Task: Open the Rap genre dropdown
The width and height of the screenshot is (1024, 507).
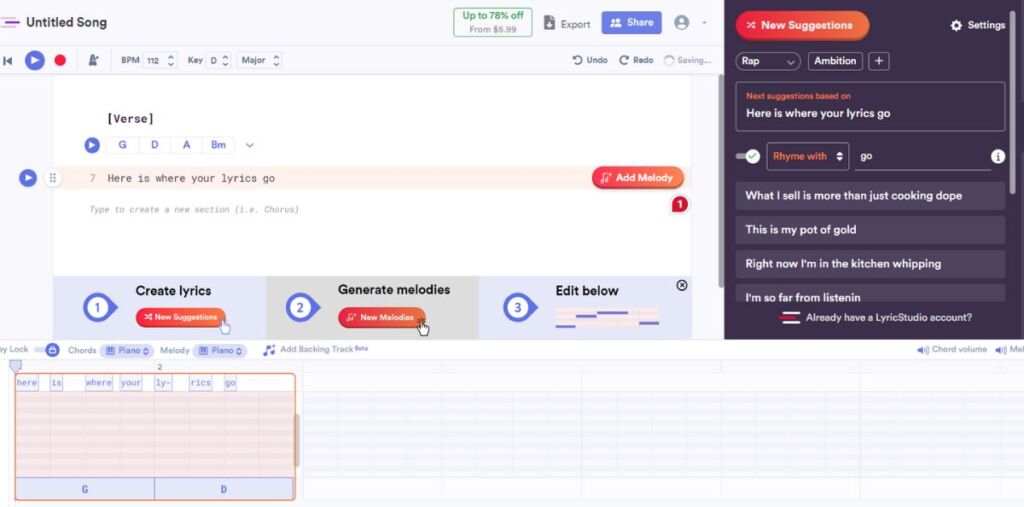Action: (x=768, y=61)
